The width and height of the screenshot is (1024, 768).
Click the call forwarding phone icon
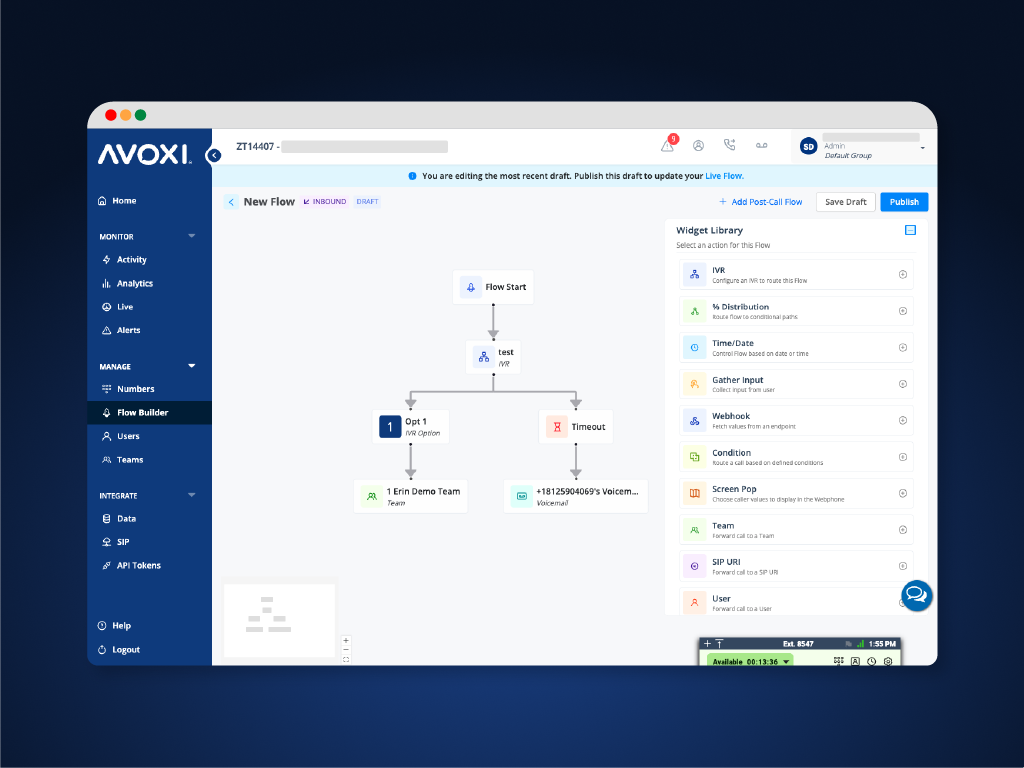click(729, 146)
